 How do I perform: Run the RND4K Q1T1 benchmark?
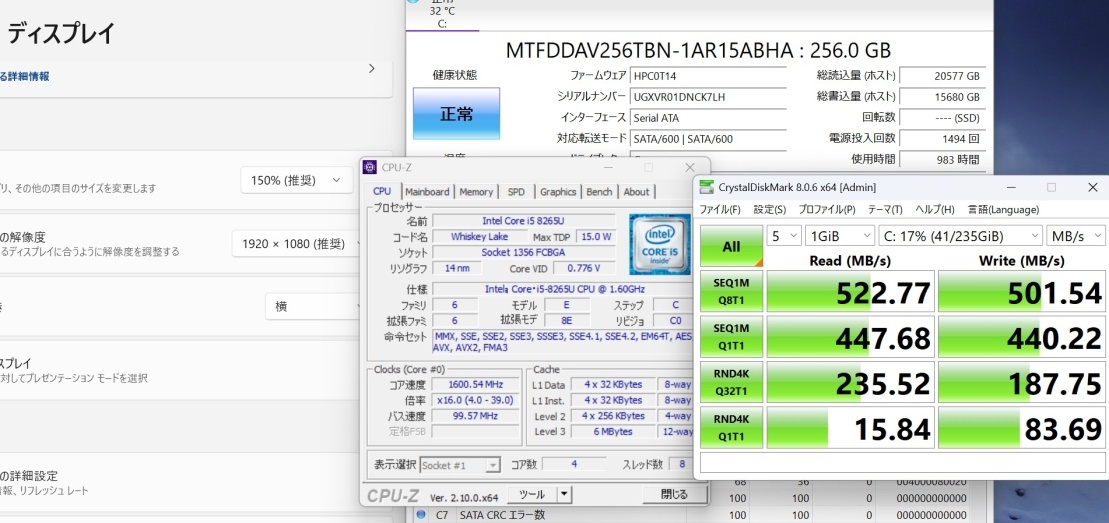731,427
